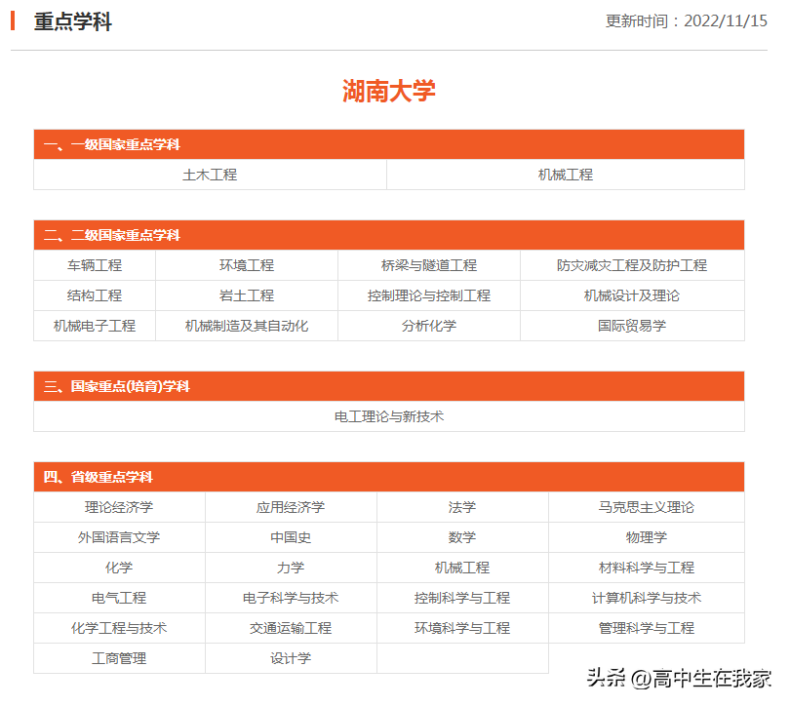
Task: Click the "力学" cell
Action: pyautogui.click(x=291, y=568)
